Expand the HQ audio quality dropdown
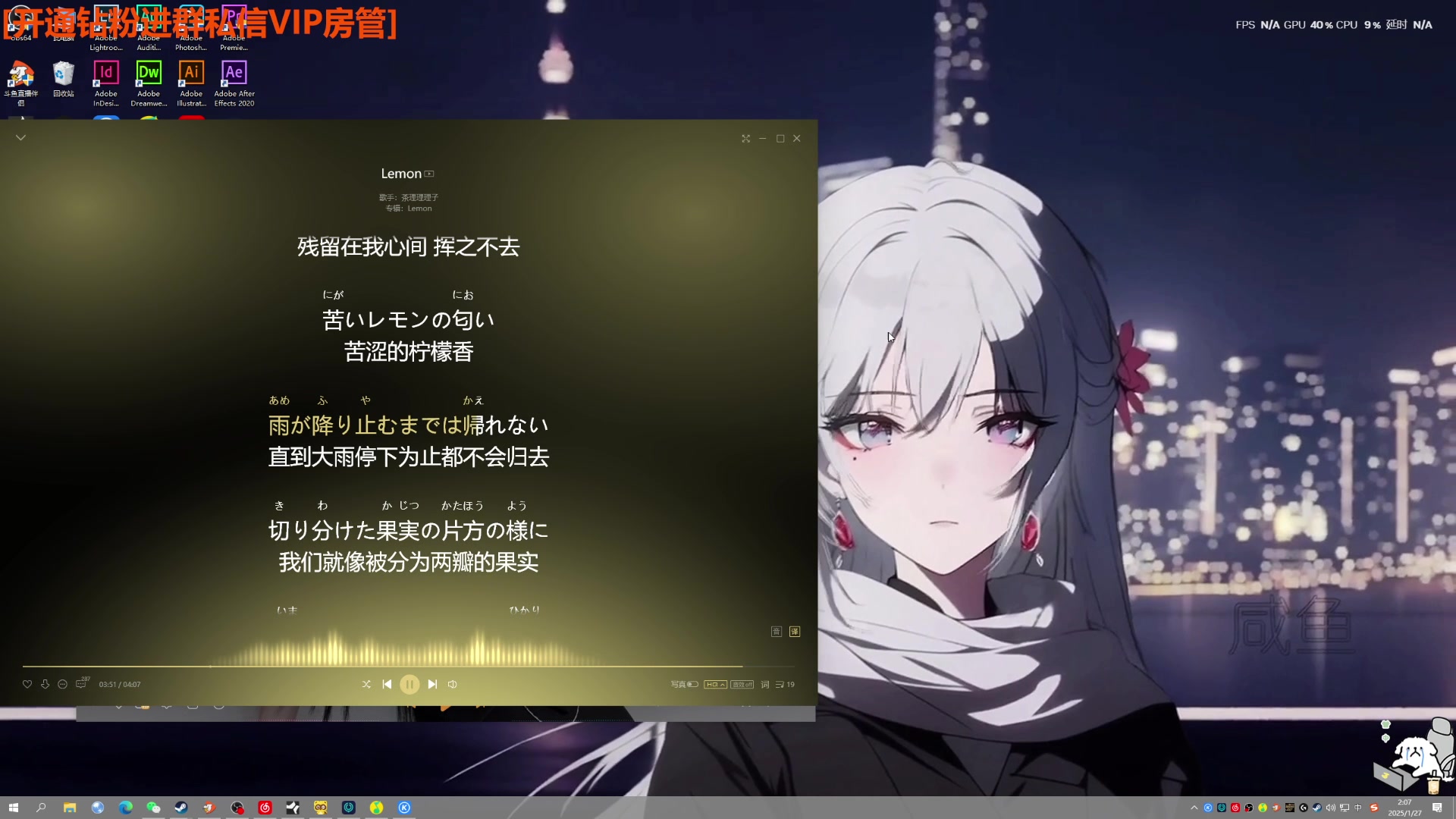The height and width of the screenshot is (819, 1456). (715, 684)
